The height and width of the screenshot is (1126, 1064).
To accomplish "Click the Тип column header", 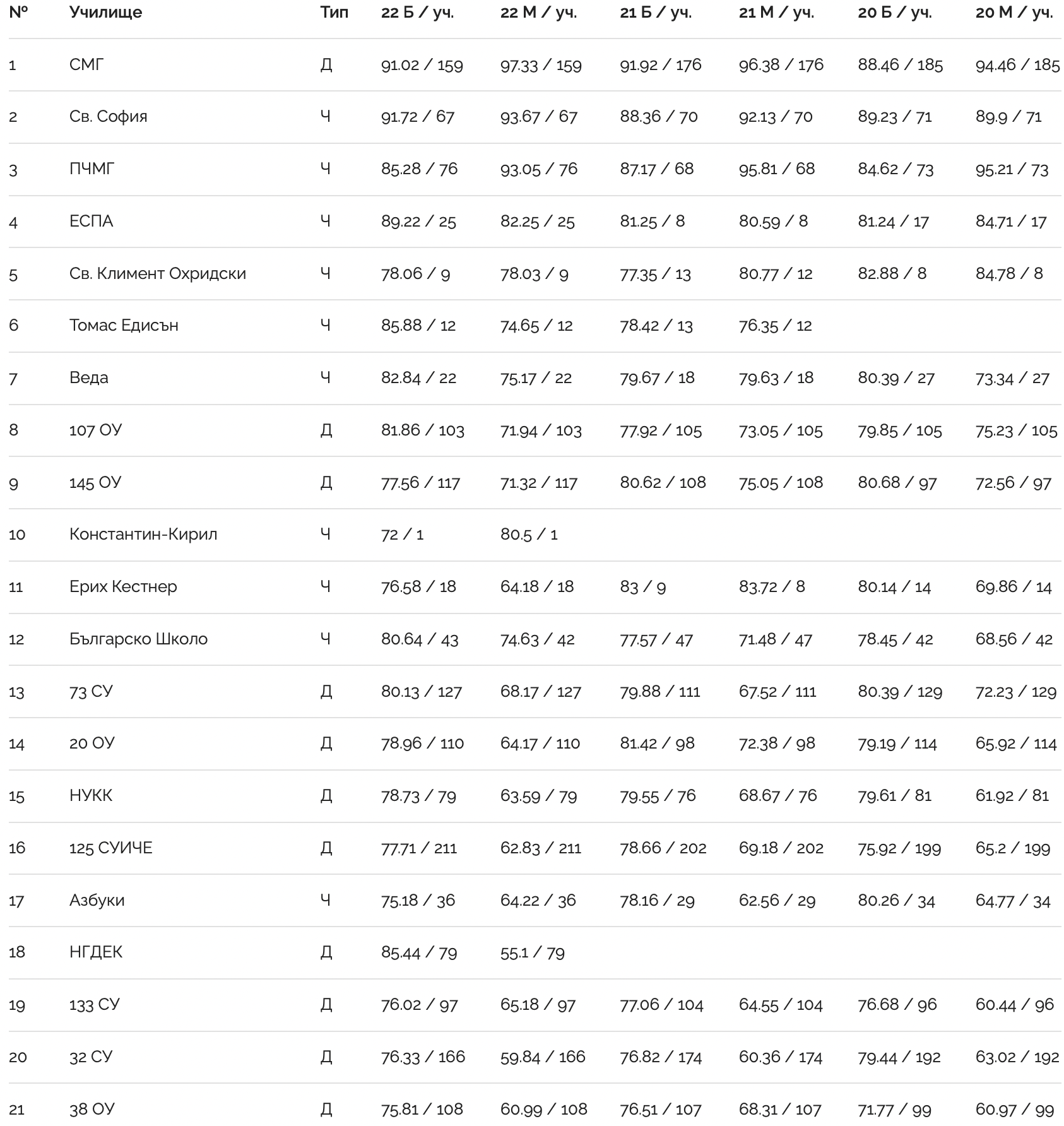I will click(x=334, y=12).
